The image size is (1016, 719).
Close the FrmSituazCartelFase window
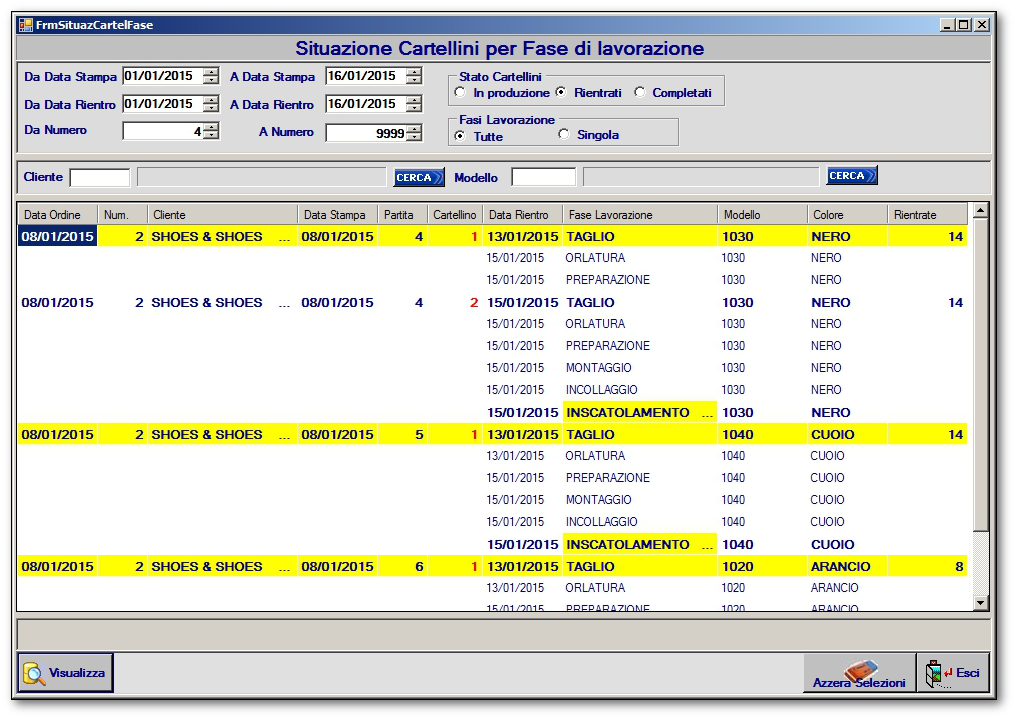click(982, 25)
